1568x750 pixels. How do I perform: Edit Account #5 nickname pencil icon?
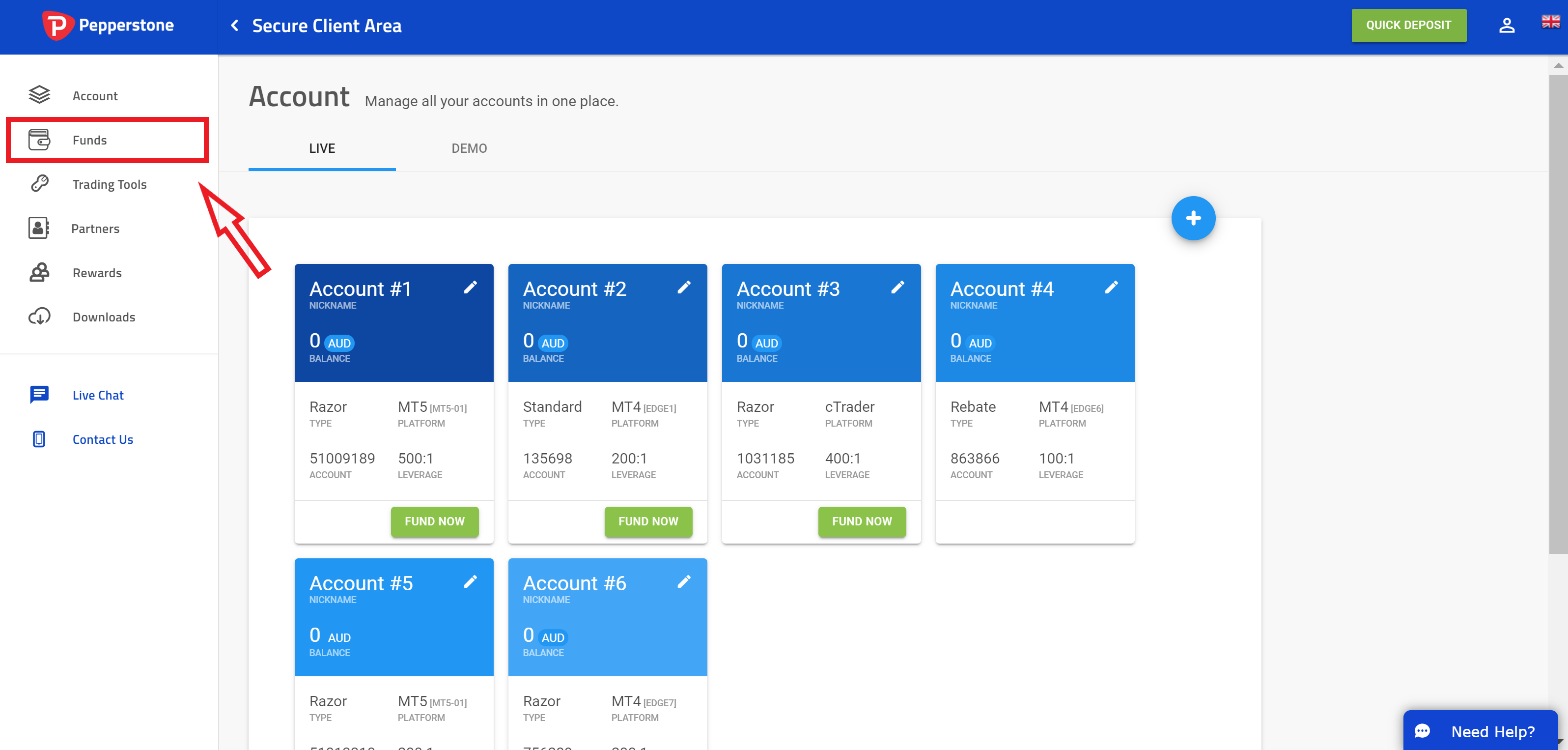click(x=471, y=582)
